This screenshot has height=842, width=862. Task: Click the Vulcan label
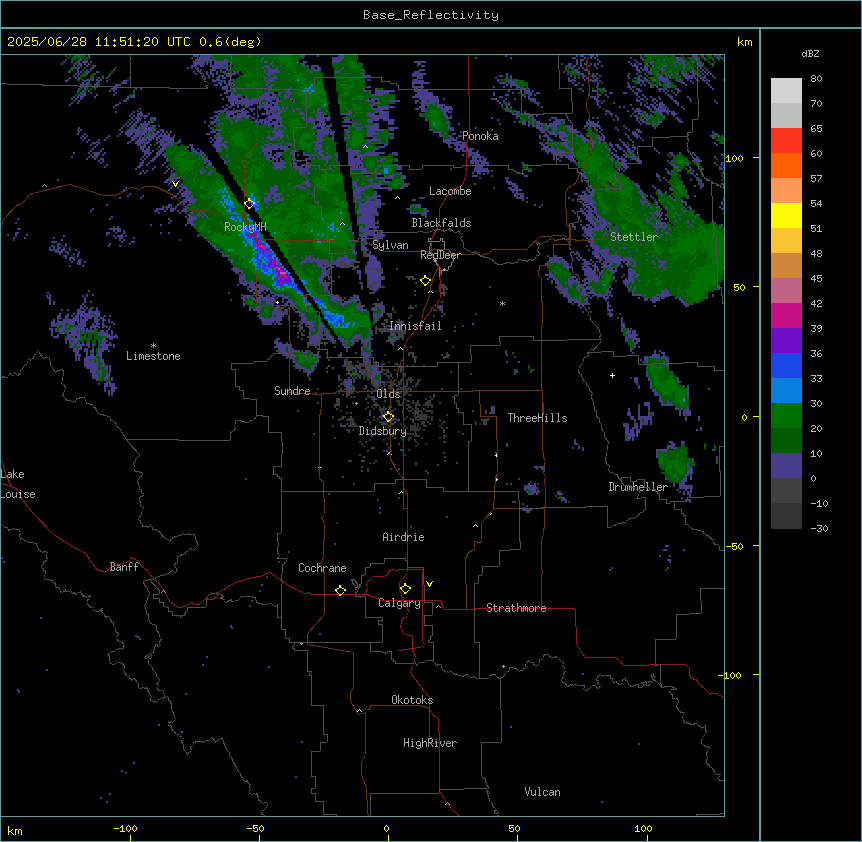coord(542,792)
